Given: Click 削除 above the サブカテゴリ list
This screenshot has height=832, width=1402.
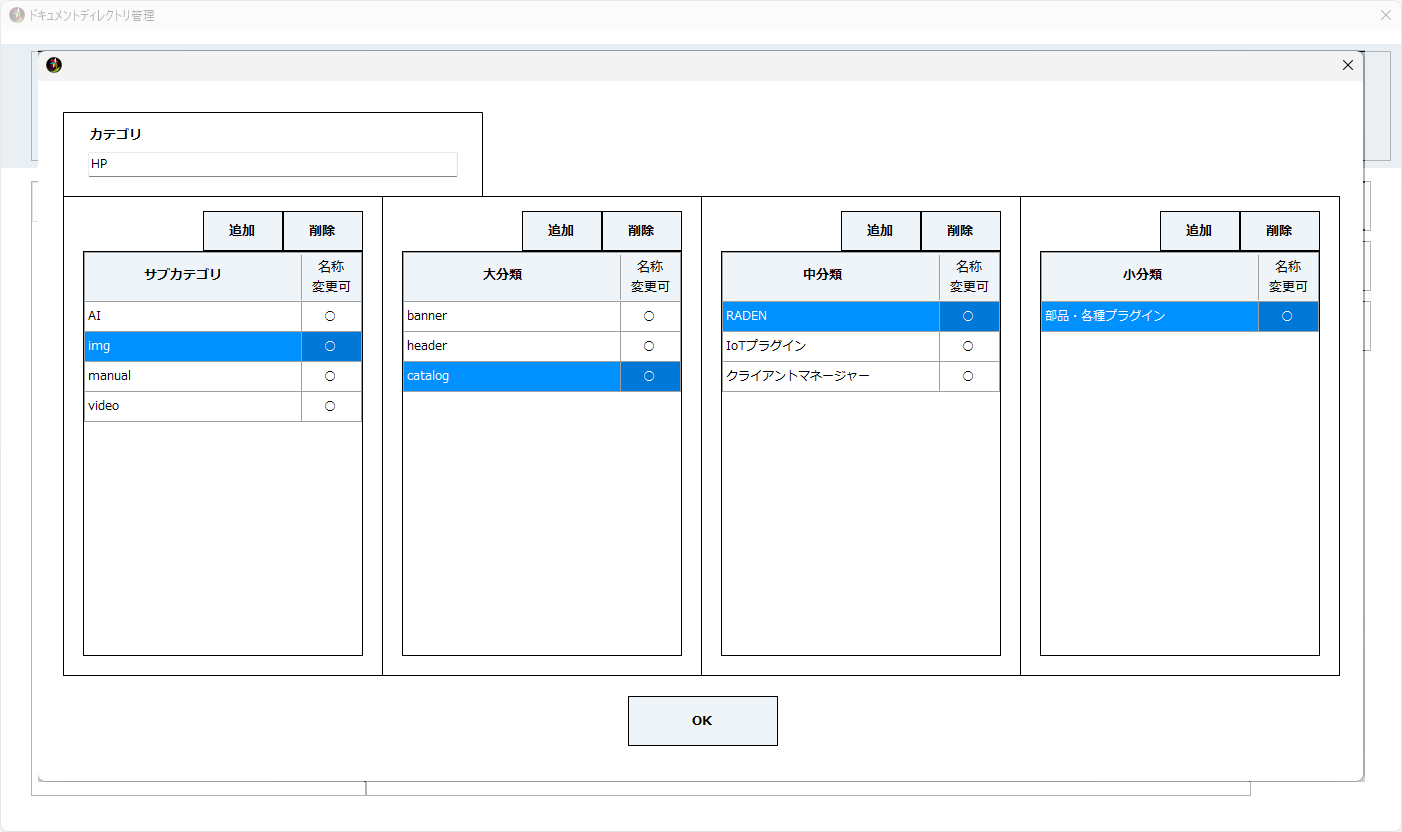Looking at the screenshot, I should (x=323, y=231).
